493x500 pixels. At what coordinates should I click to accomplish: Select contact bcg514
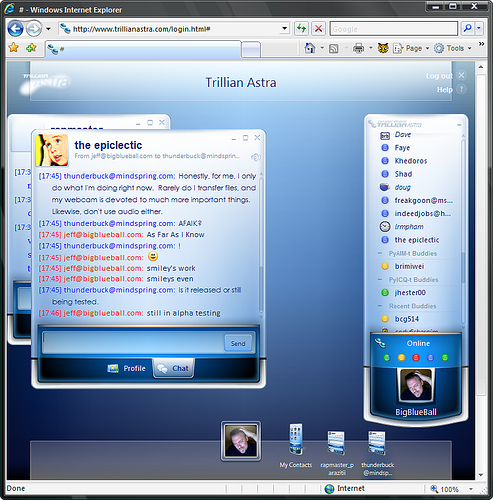pyautogui.click(x=407, y=319)
